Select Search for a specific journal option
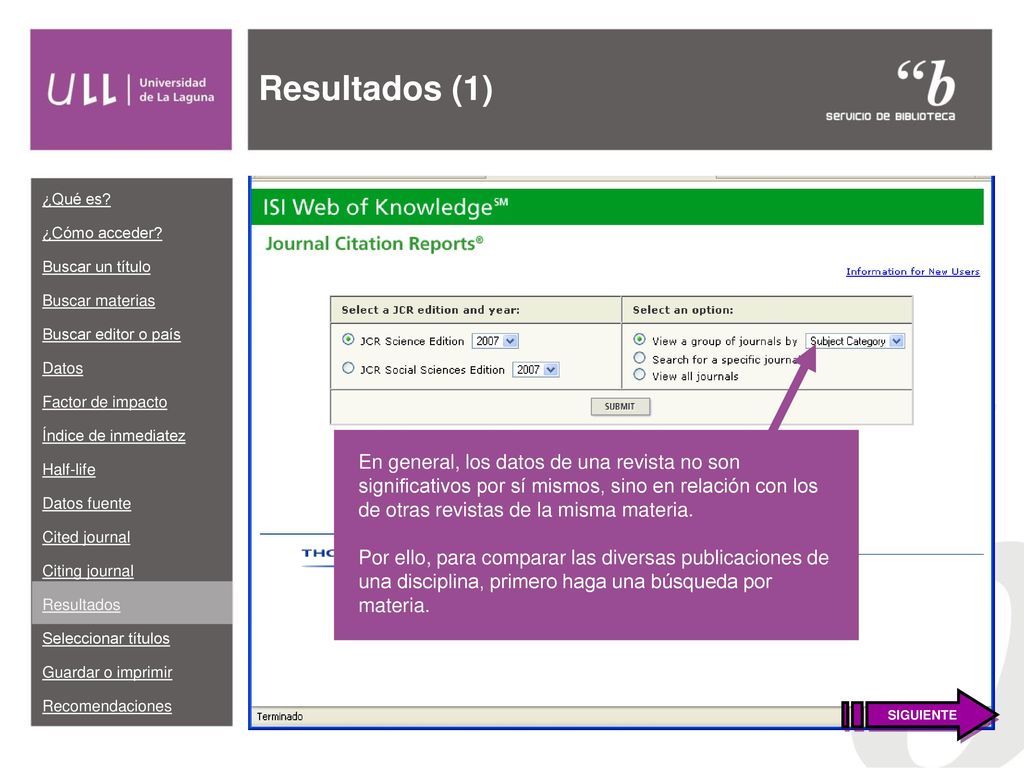 click(639, 358)
